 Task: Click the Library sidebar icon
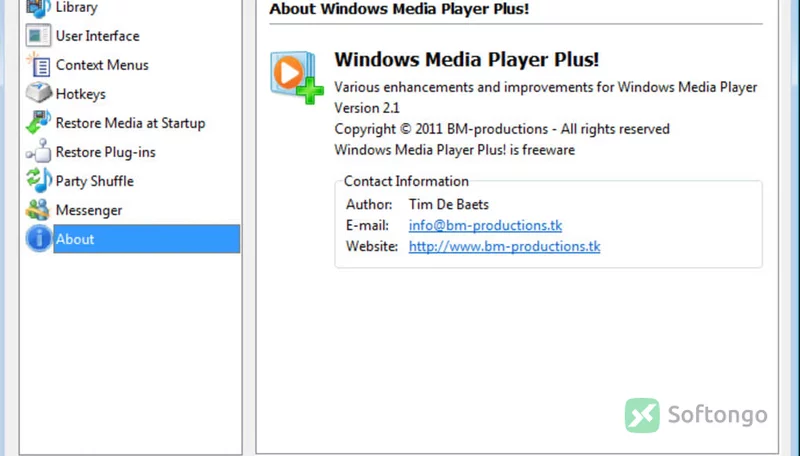[38, 8]
